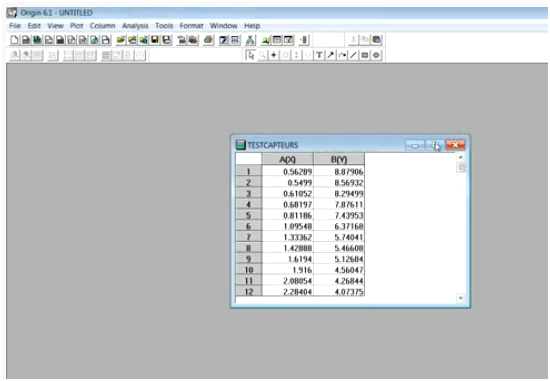Open the Plot menu

[x=76, y=26]
